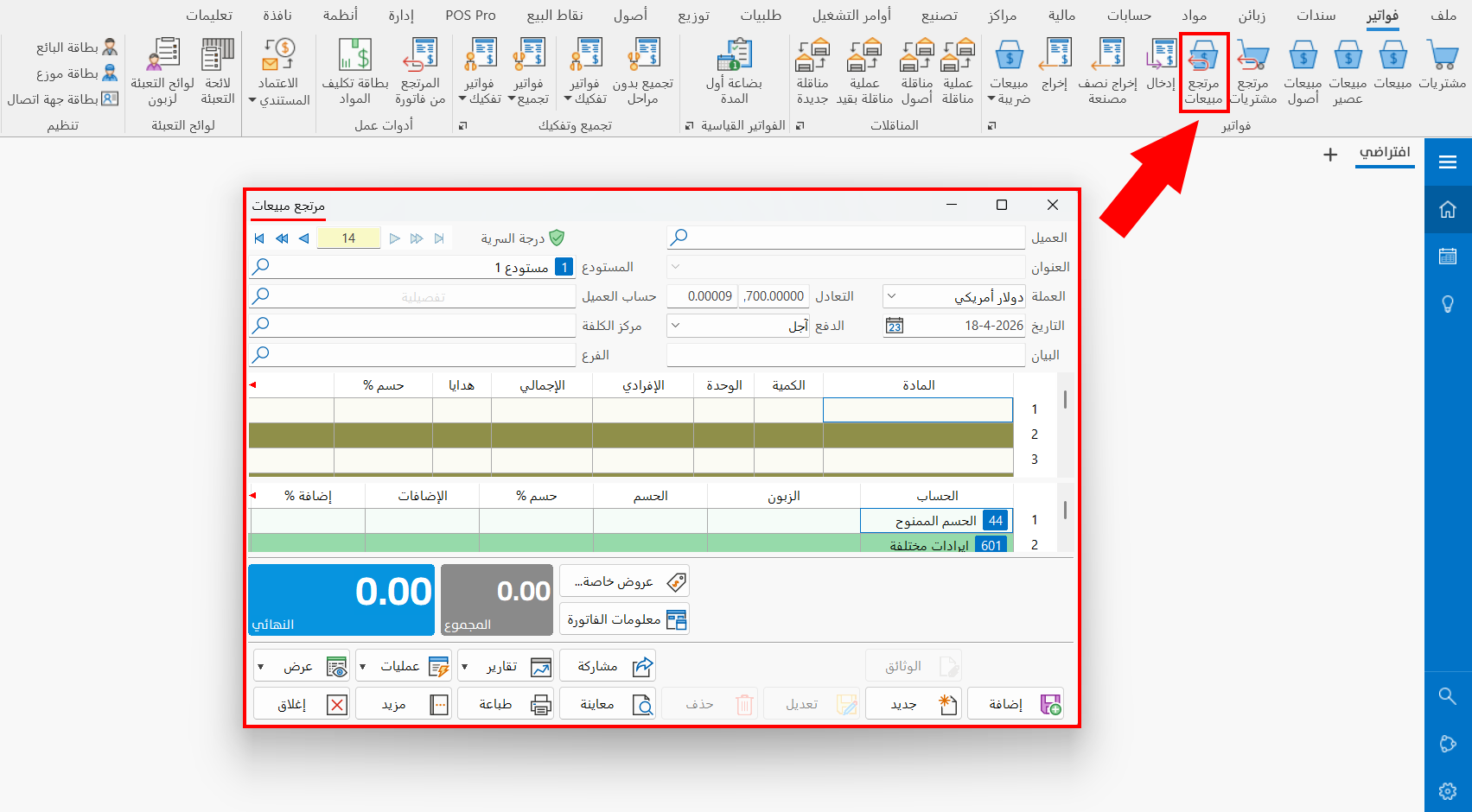This screenshot has height=812, width=1472.
Task: Click the record number field showing 14
Action: point(348,238)
